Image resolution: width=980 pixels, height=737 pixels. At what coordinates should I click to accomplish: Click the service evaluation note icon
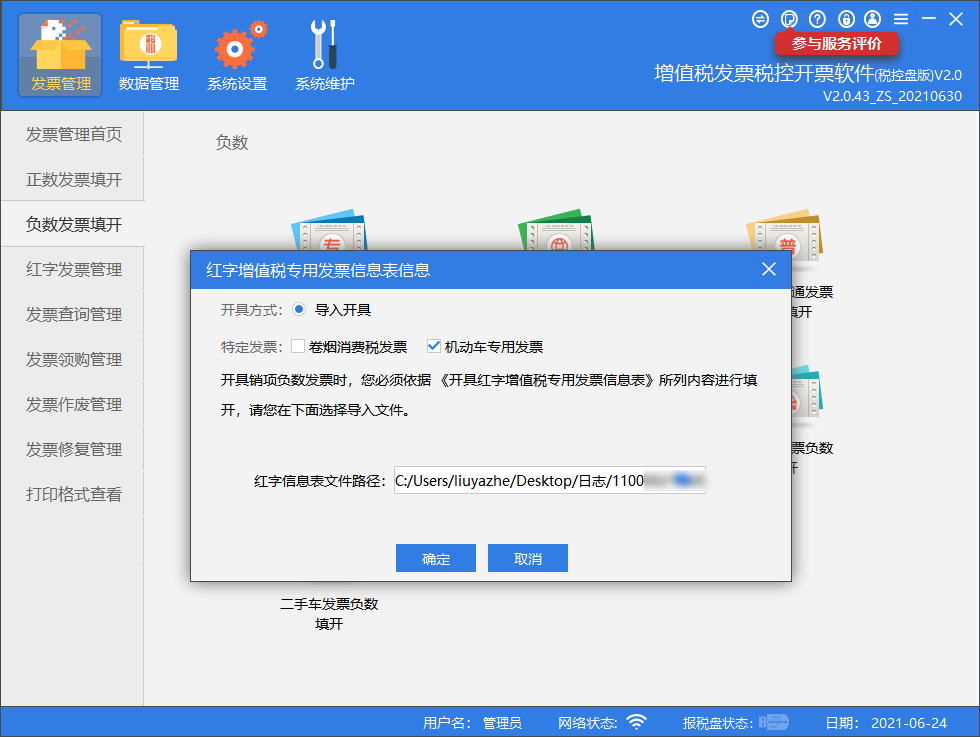(789, 19)
